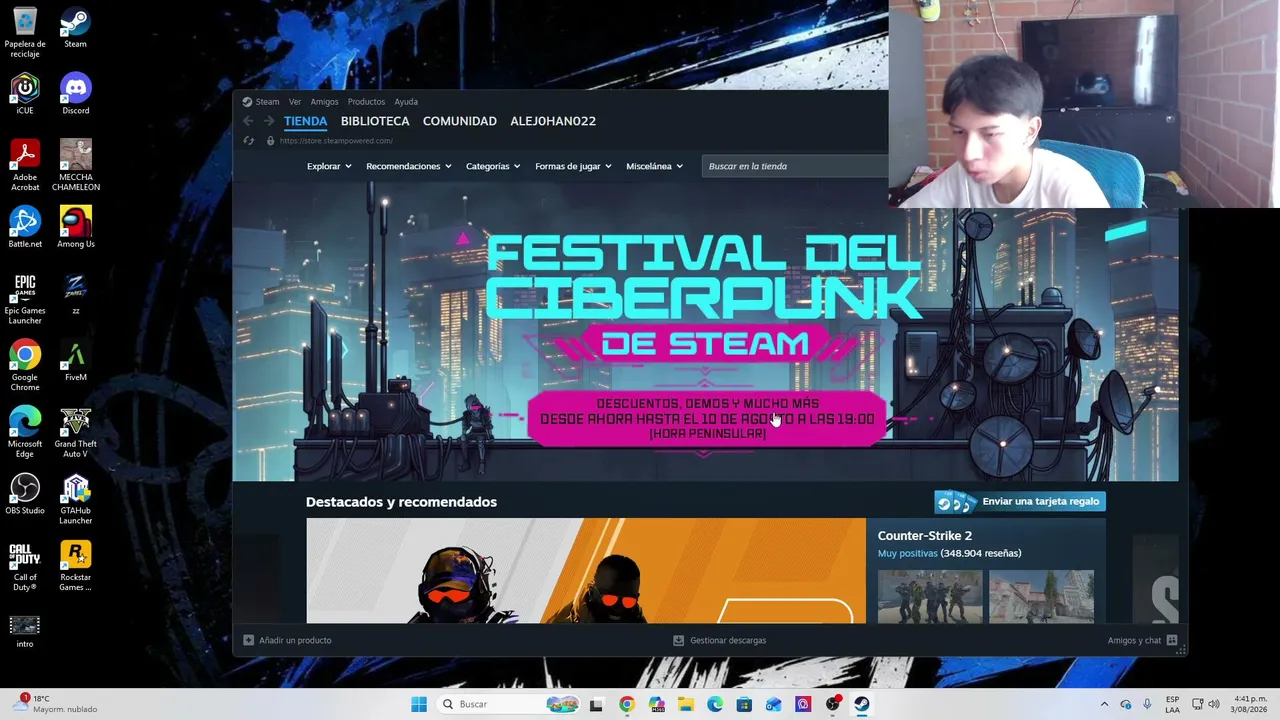This screenshot has height=720, width=1280.
Task: Open File Explorer from the taskbar
Action: pyautogui.click(x=686, y=704)
